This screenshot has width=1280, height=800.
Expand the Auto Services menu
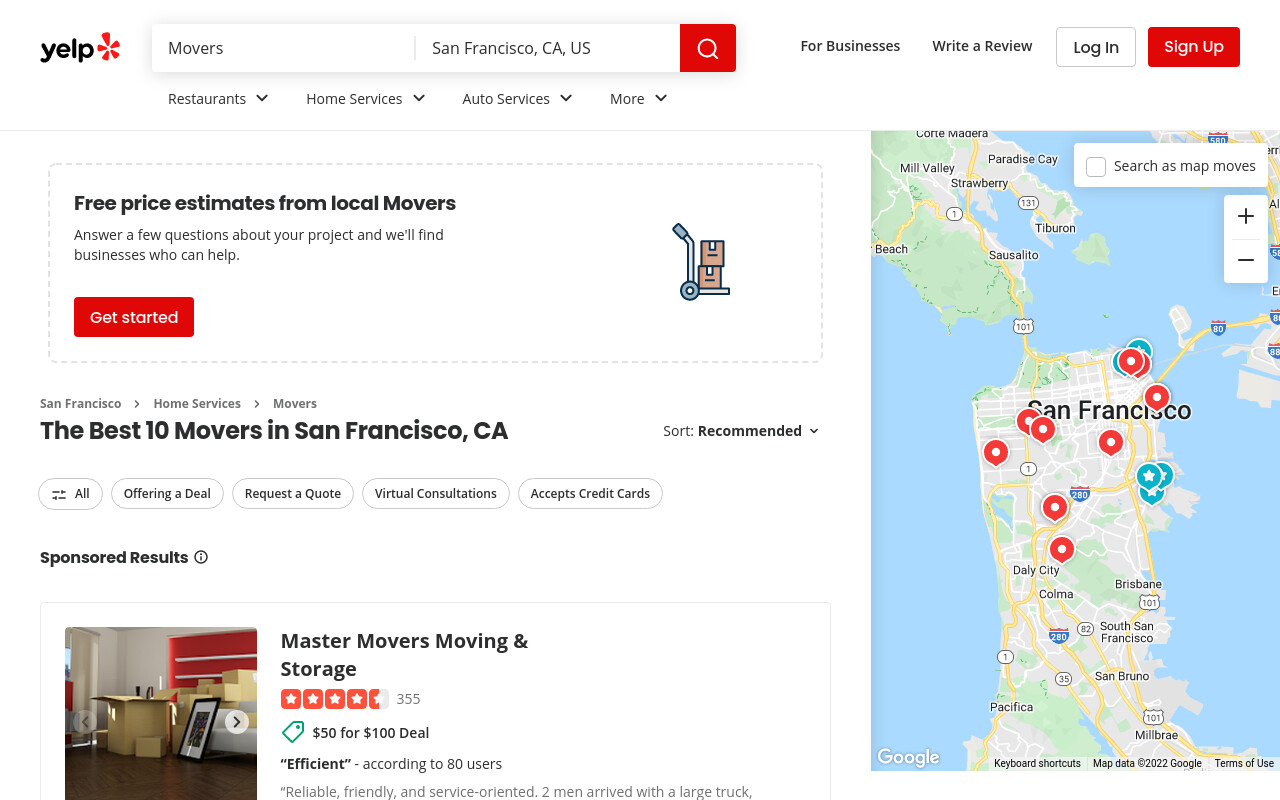coord(518,98)
